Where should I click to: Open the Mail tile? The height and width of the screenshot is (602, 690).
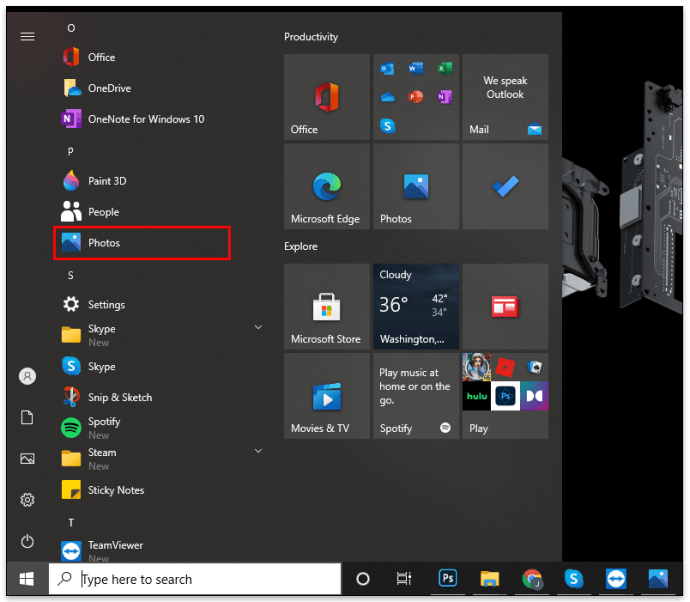(505, 97)
